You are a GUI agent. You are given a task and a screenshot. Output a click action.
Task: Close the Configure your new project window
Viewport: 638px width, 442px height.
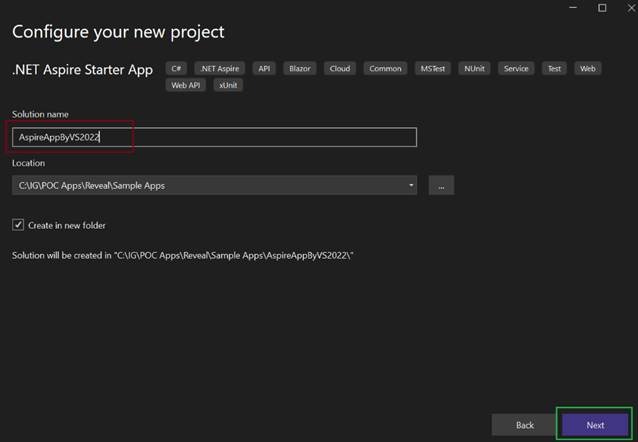point(625,8)
